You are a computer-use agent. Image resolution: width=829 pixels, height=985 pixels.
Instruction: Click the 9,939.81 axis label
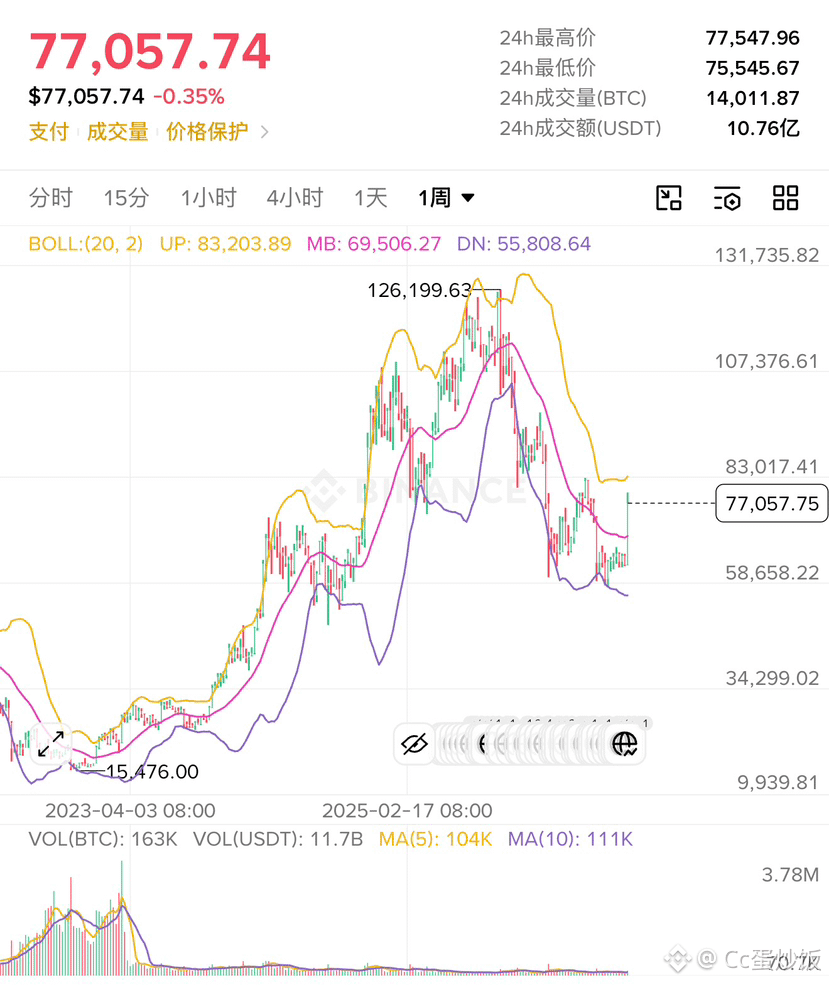[x=778, y=783]
